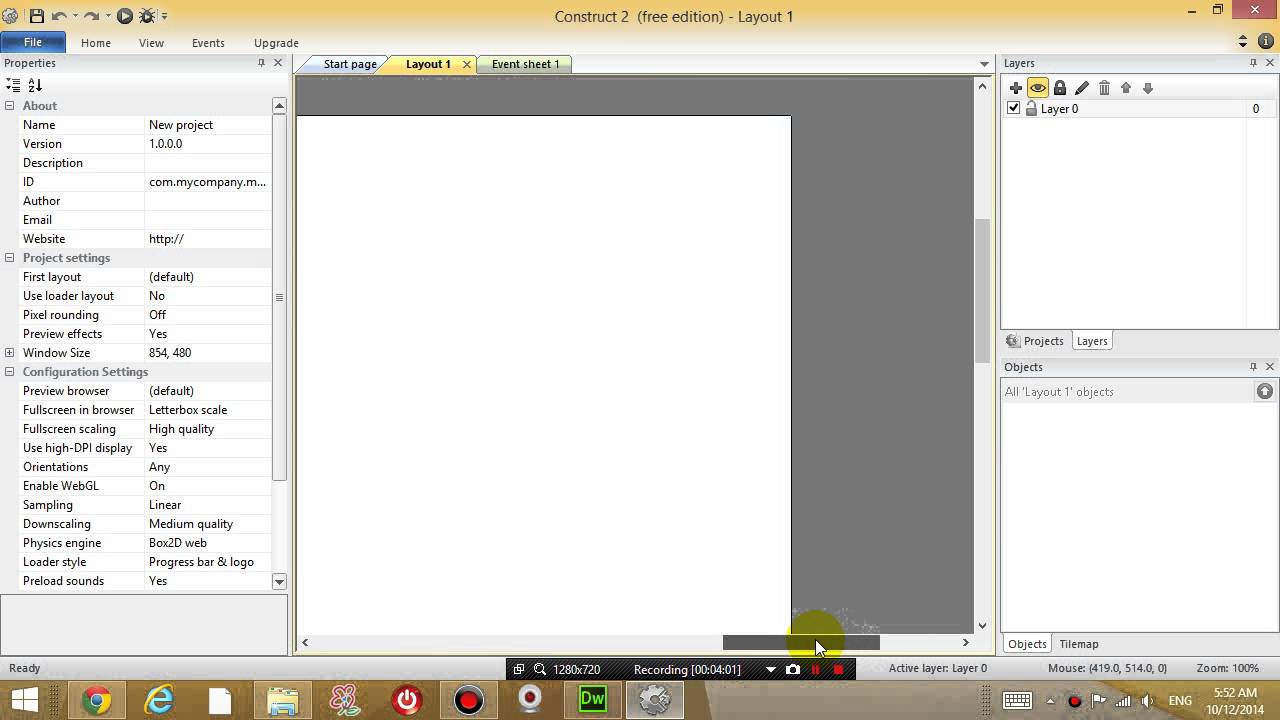
Task: Click the layout vertical scrollbar thumb
Action: 983,291
